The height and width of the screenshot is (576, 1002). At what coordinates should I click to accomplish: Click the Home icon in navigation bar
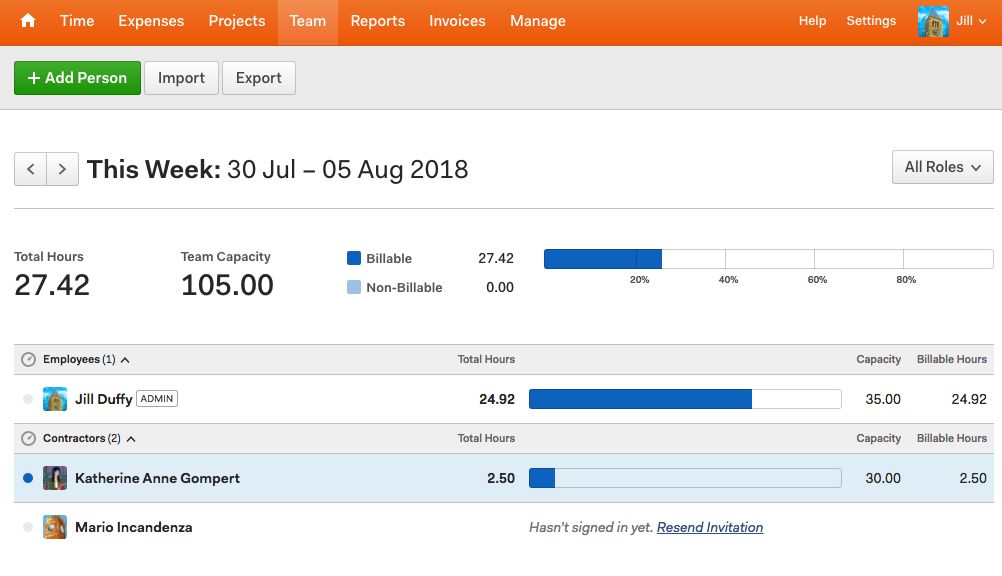[28, 21]
